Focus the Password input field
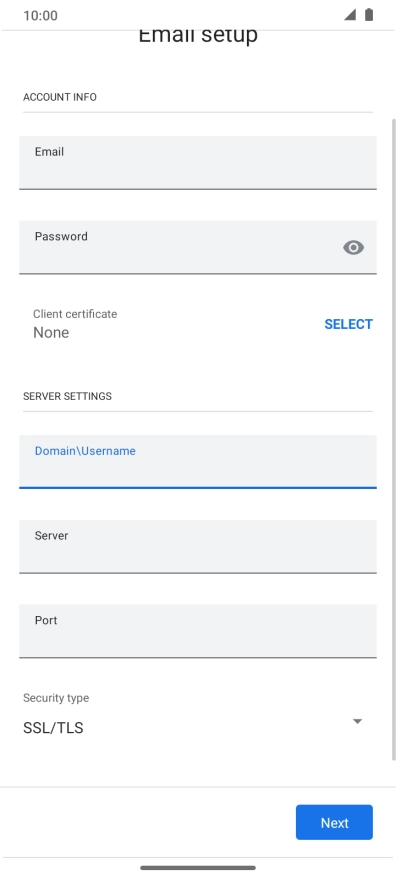396x880 pixels. tap(198, 248)
